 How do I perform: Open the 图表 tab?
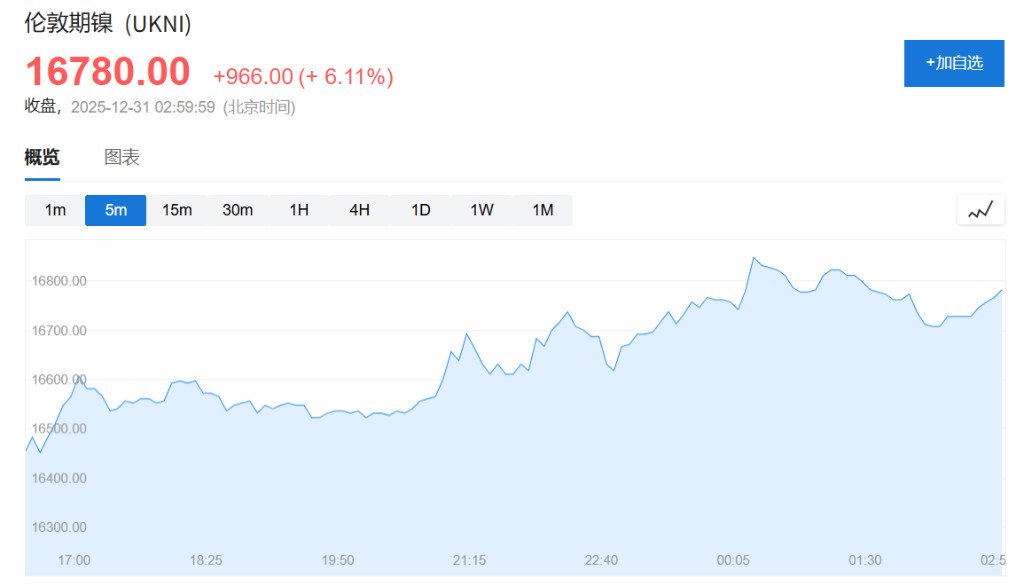click(x=122, y=157)
